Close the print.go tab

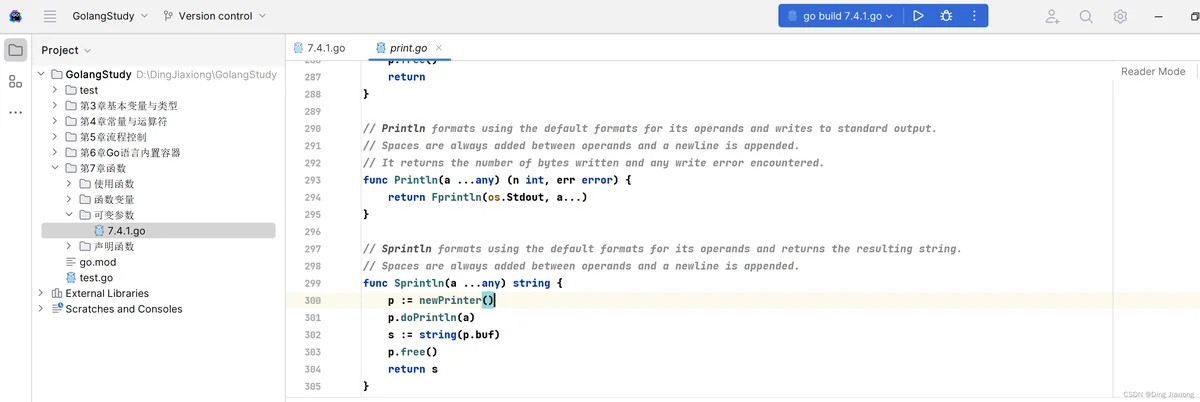pos(439,48)
